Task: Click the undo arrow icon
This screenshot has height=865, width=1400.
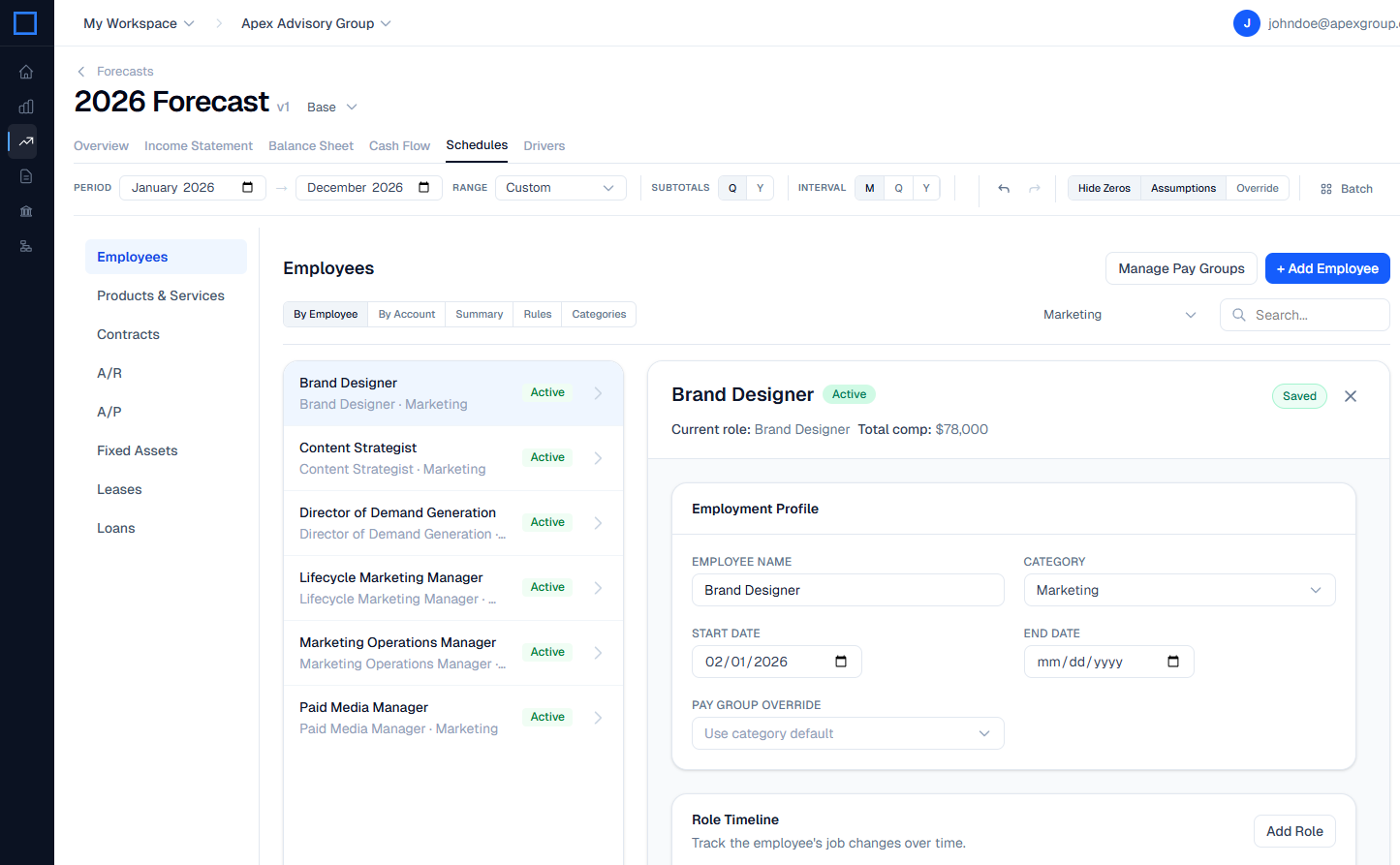Action: click(1004, 189)
